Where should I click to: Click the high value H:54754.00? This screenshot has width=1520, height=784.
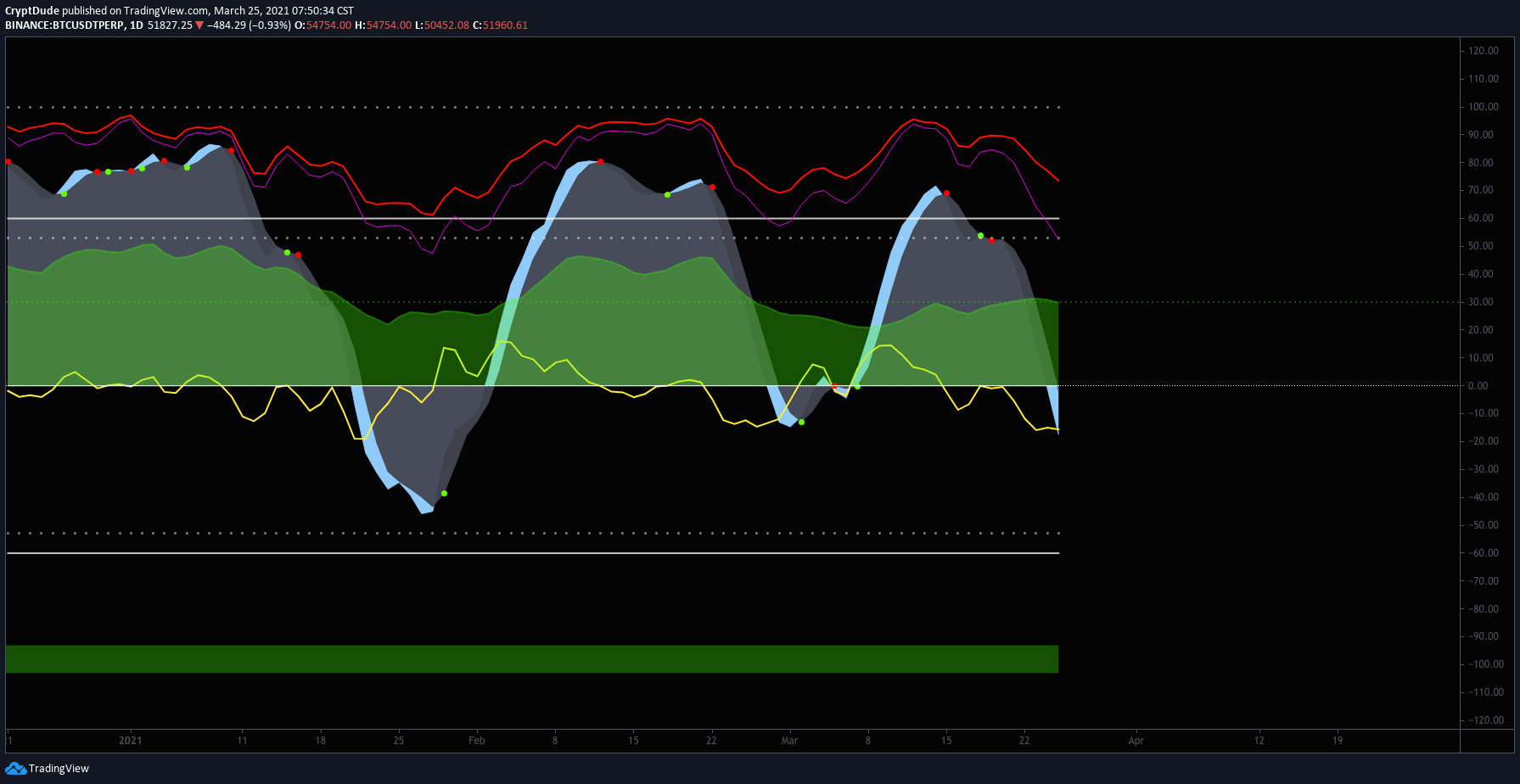[x=383, y=25]
